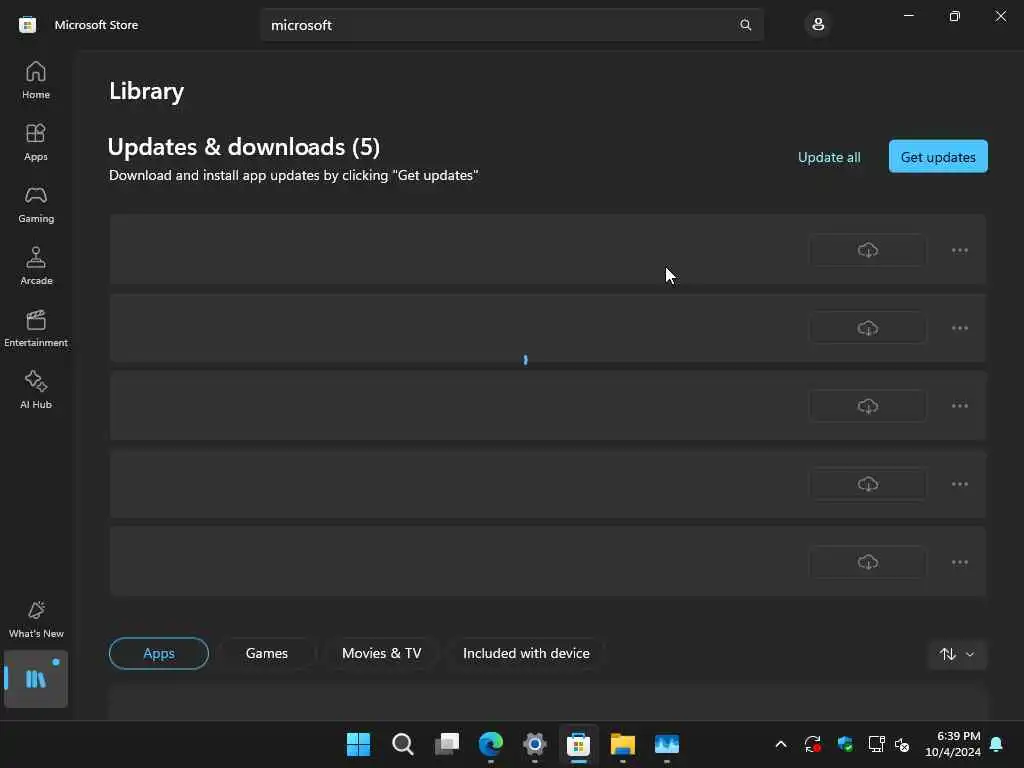
Task: Open File Explorer from taskbar
Action: pos(622,744)
